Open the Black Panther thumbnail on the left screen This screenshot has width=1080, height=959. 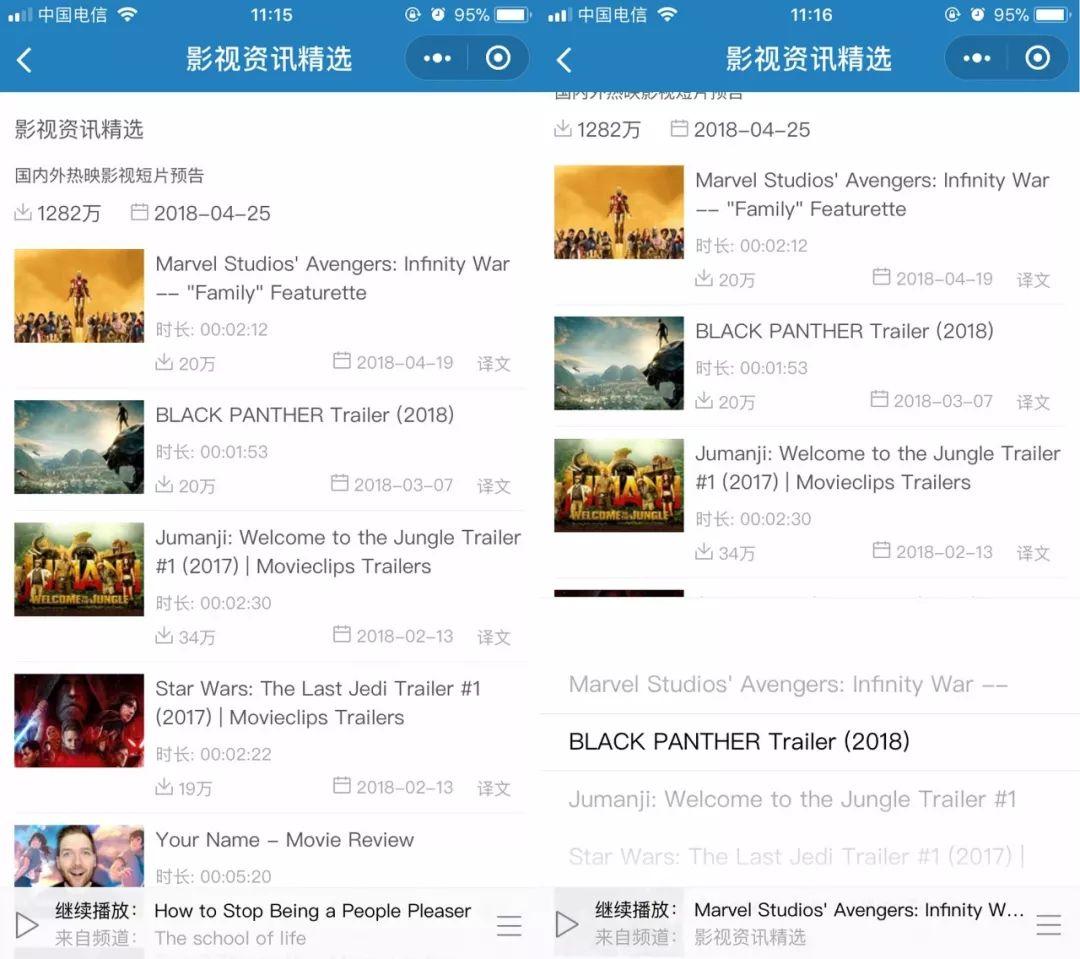(x=79, y=447)
